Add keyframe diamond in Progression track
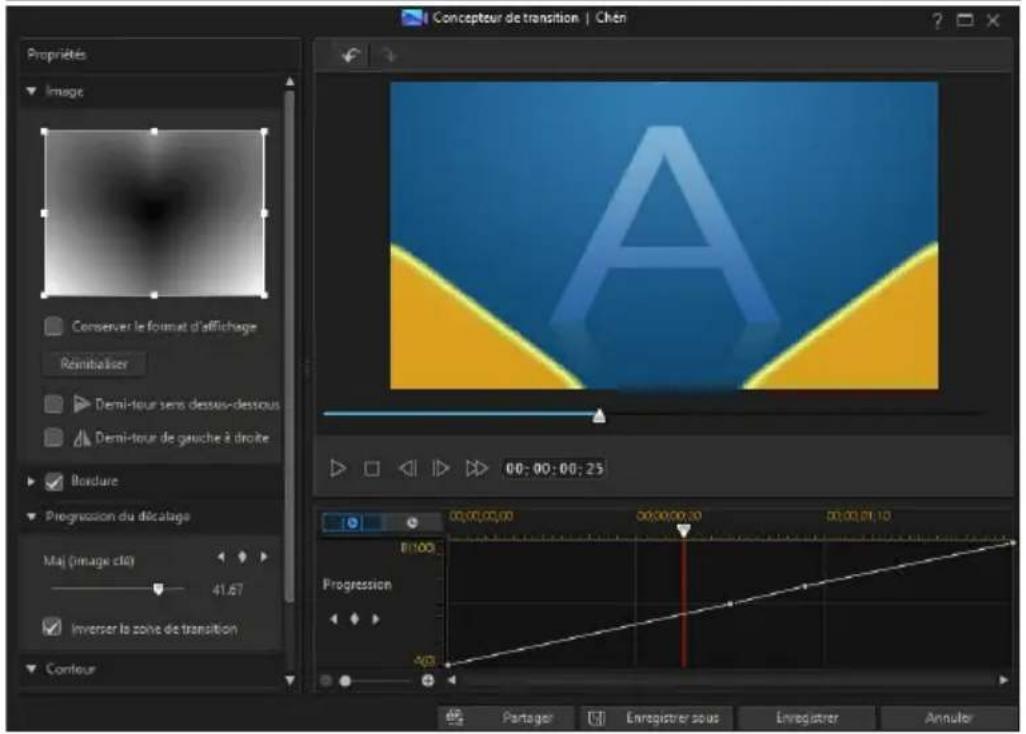Image resolution: width=1026 pixels, height=734 pixels. 354,619
